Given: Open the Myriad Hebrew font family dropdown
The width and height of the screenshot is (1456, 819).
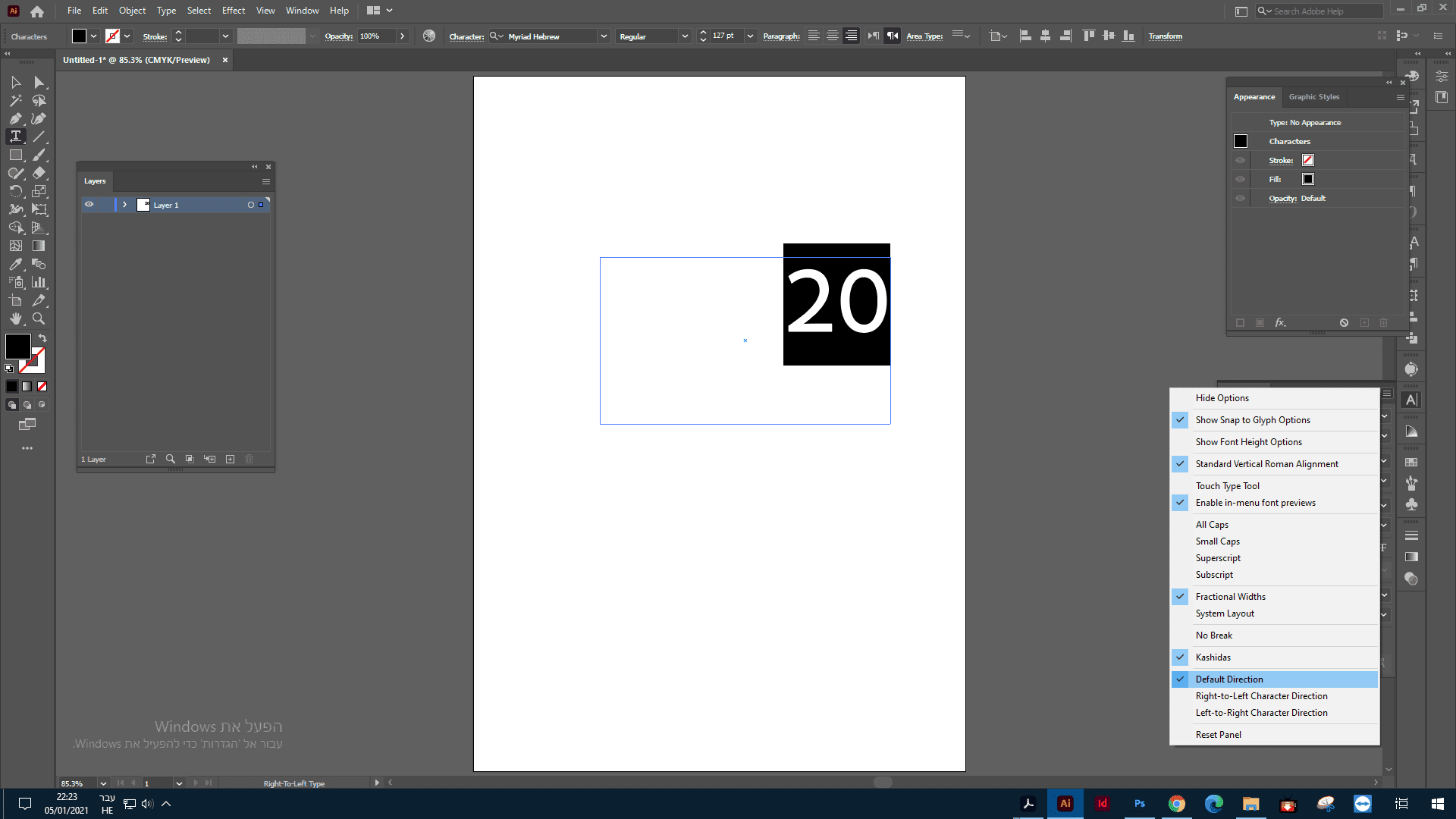Looking at the screenshot, I should click(x=604, y=36).
